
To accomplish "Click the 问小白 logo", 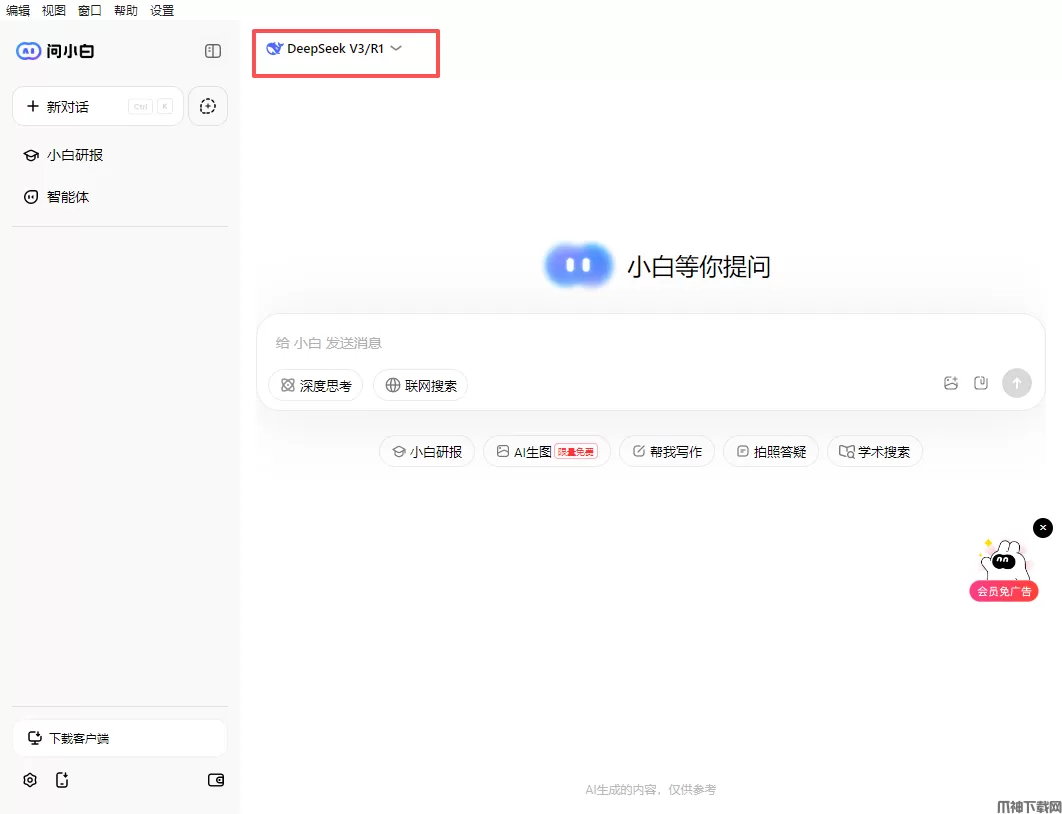I will [x=55, y=51].
